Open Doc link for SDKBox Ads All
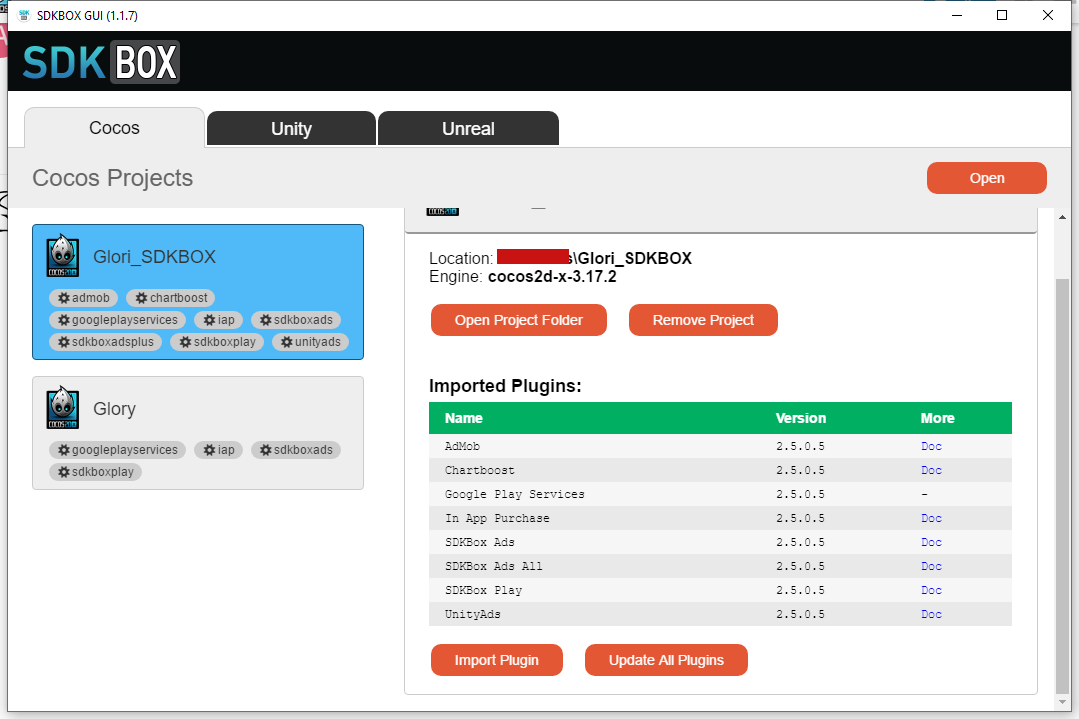Screen dimensions: 1079x719 coord(931,567)
